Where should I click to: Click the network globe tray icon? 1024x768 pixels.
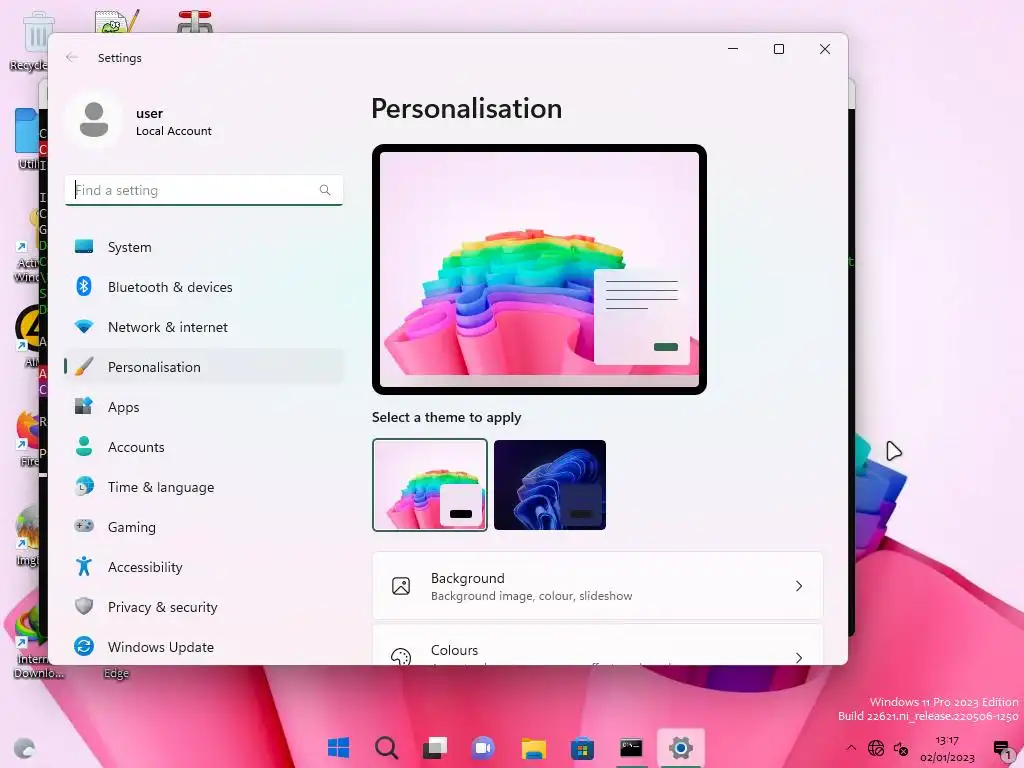876,748
